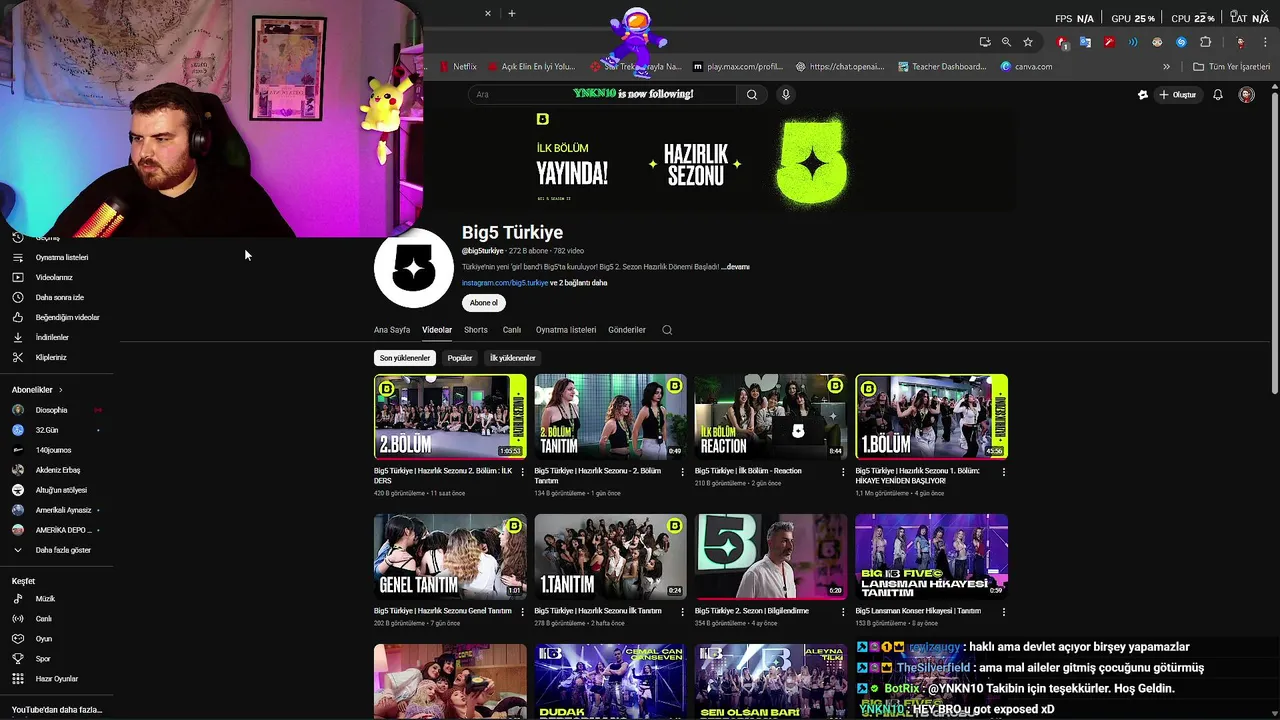The height and width of the screenshot is (720, 1280).
Task: Open Teacher Dashboard bookmark
Action: click(x=942, y=67)
